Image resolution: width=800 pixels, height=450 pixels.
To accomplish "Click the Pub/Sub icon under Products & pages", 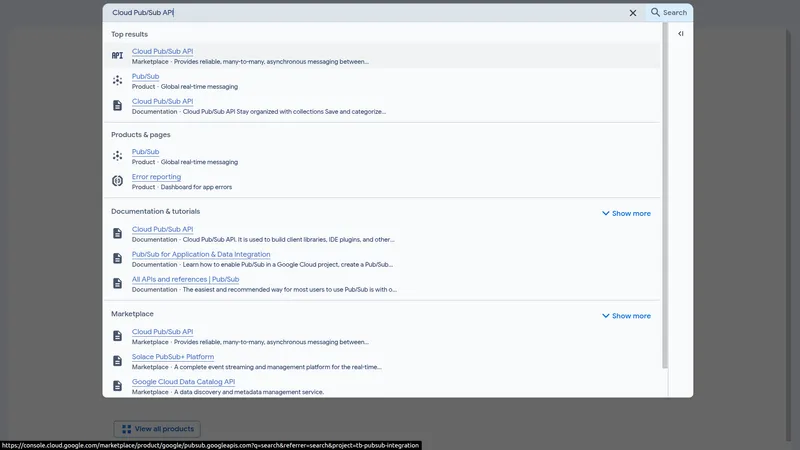I will [117, 156].
